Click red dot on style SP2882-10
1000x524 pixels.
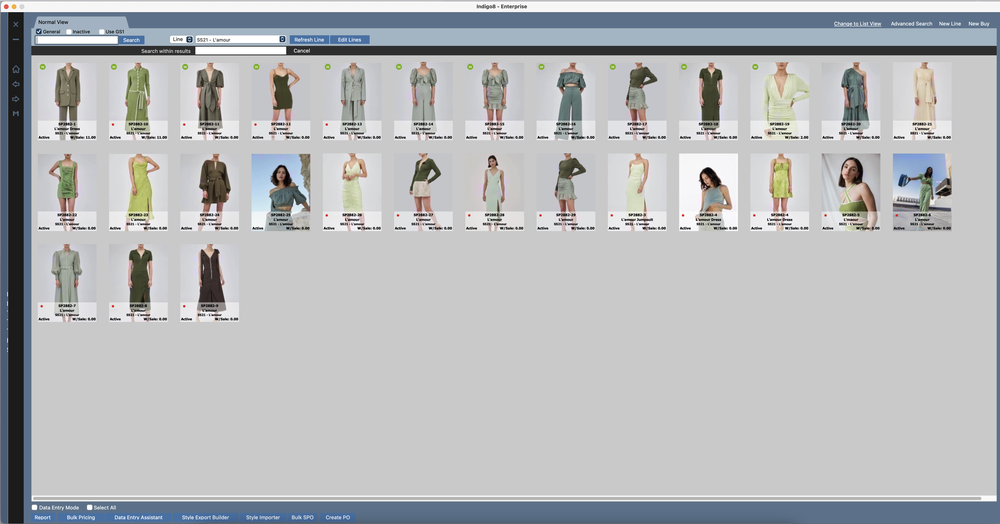[x=113, y=125]
